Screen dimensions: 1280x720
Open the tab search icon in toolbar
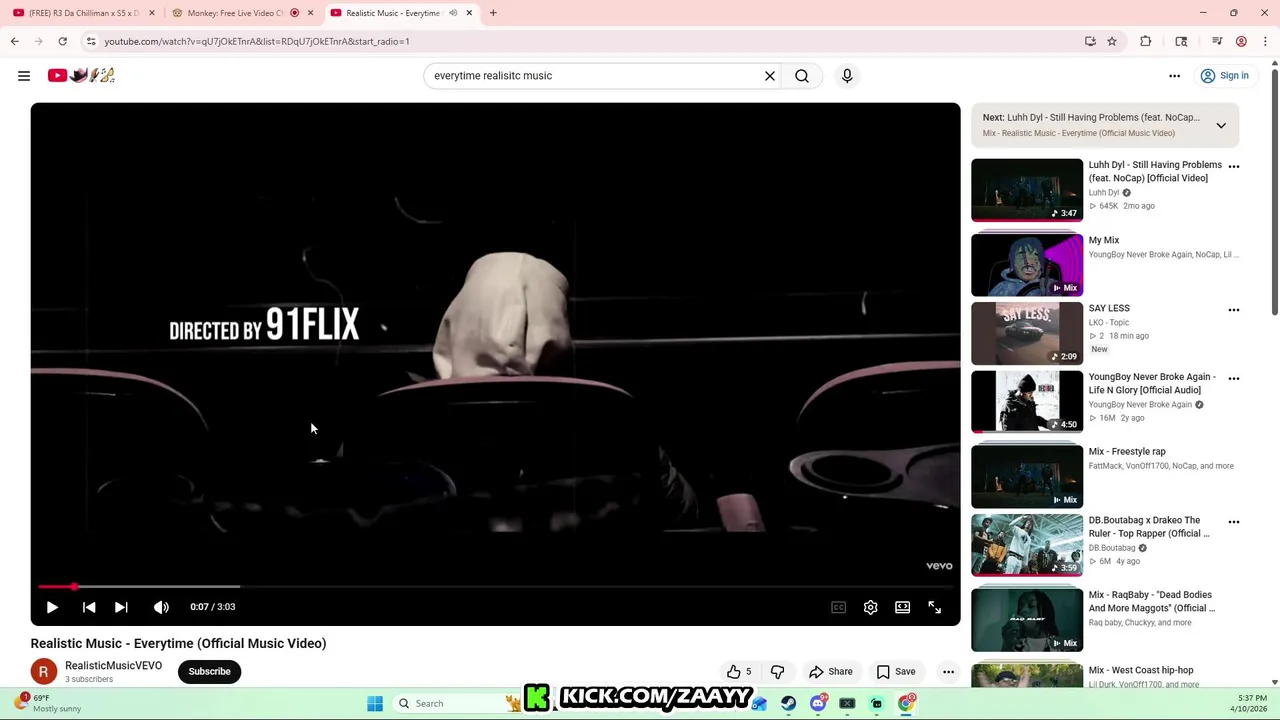pyautogui.click(x=1181, y=41)
